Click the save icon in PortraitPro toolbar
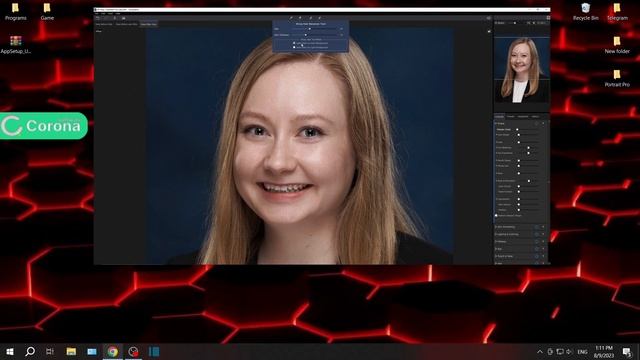 coord(123,18)
